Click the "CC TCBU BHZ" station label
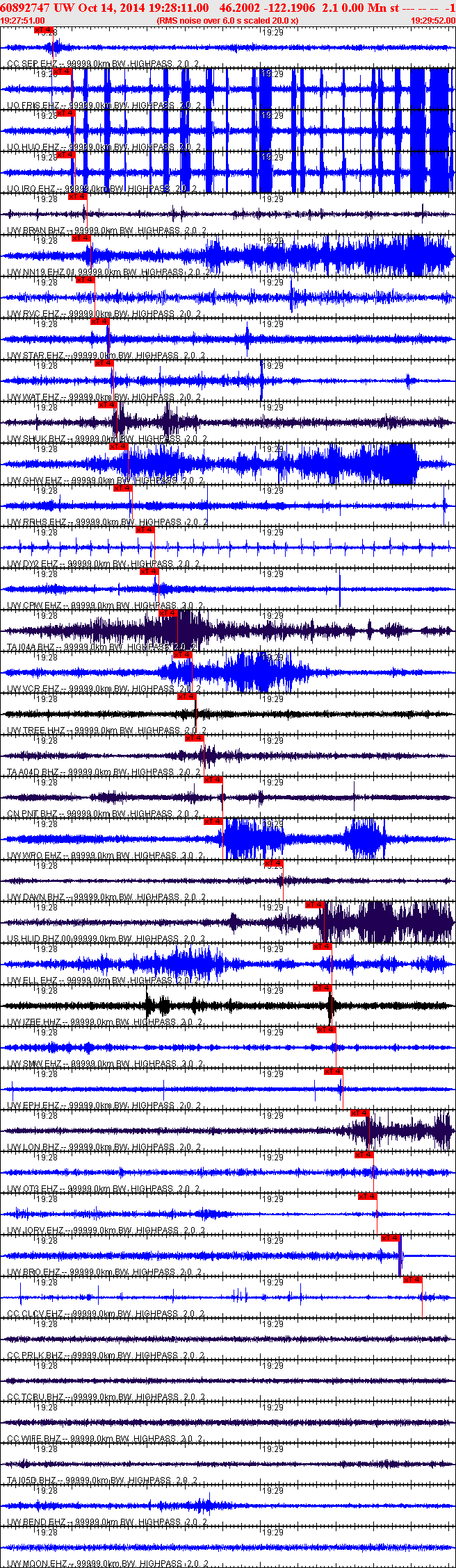Screen dimensions: 456x1568 tap(35, 1397)
